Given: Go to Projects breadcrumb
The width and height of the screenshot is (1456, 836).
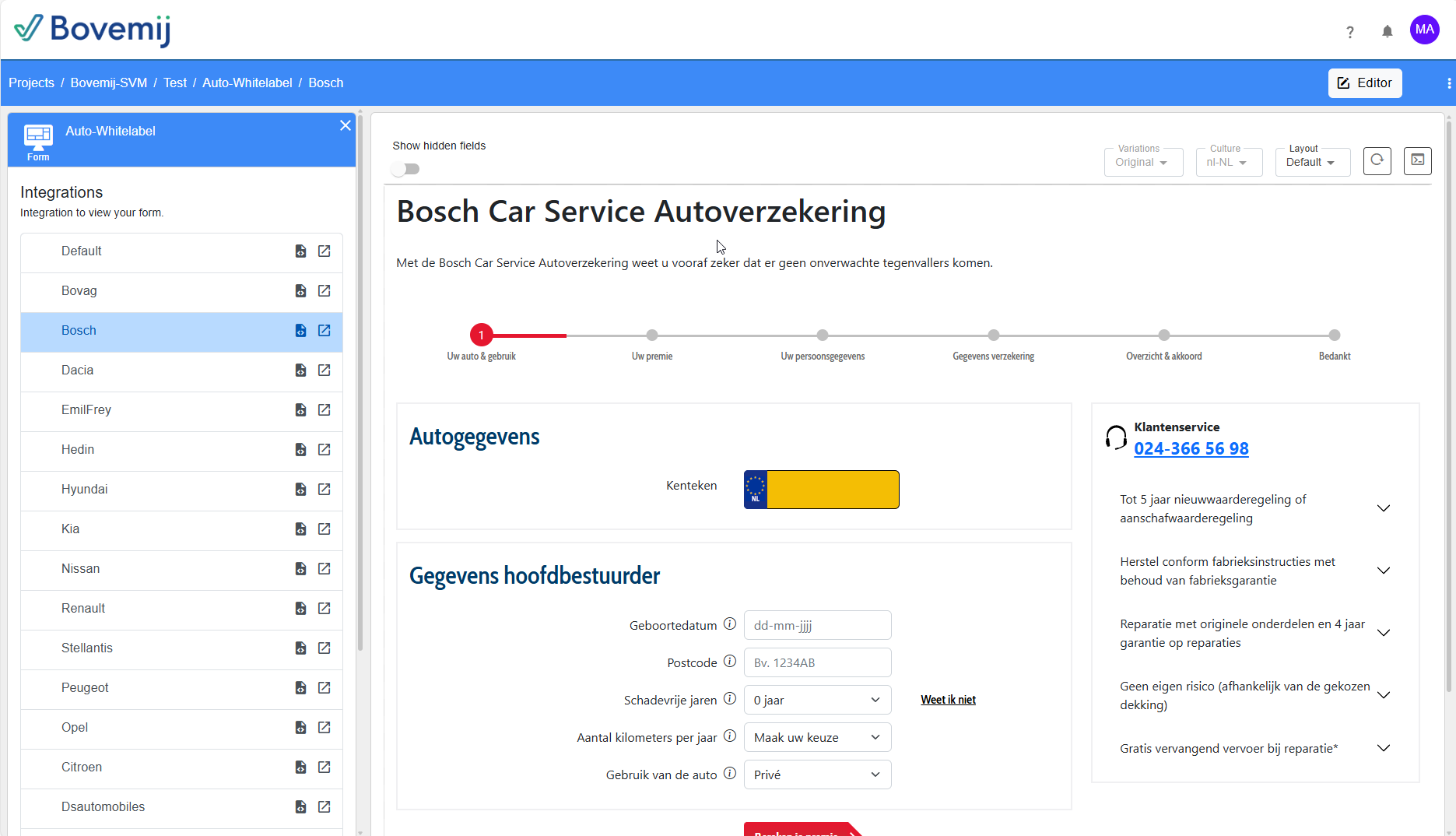Looking at the screenshot, I should pyautogui.click(x=31, y=83).
